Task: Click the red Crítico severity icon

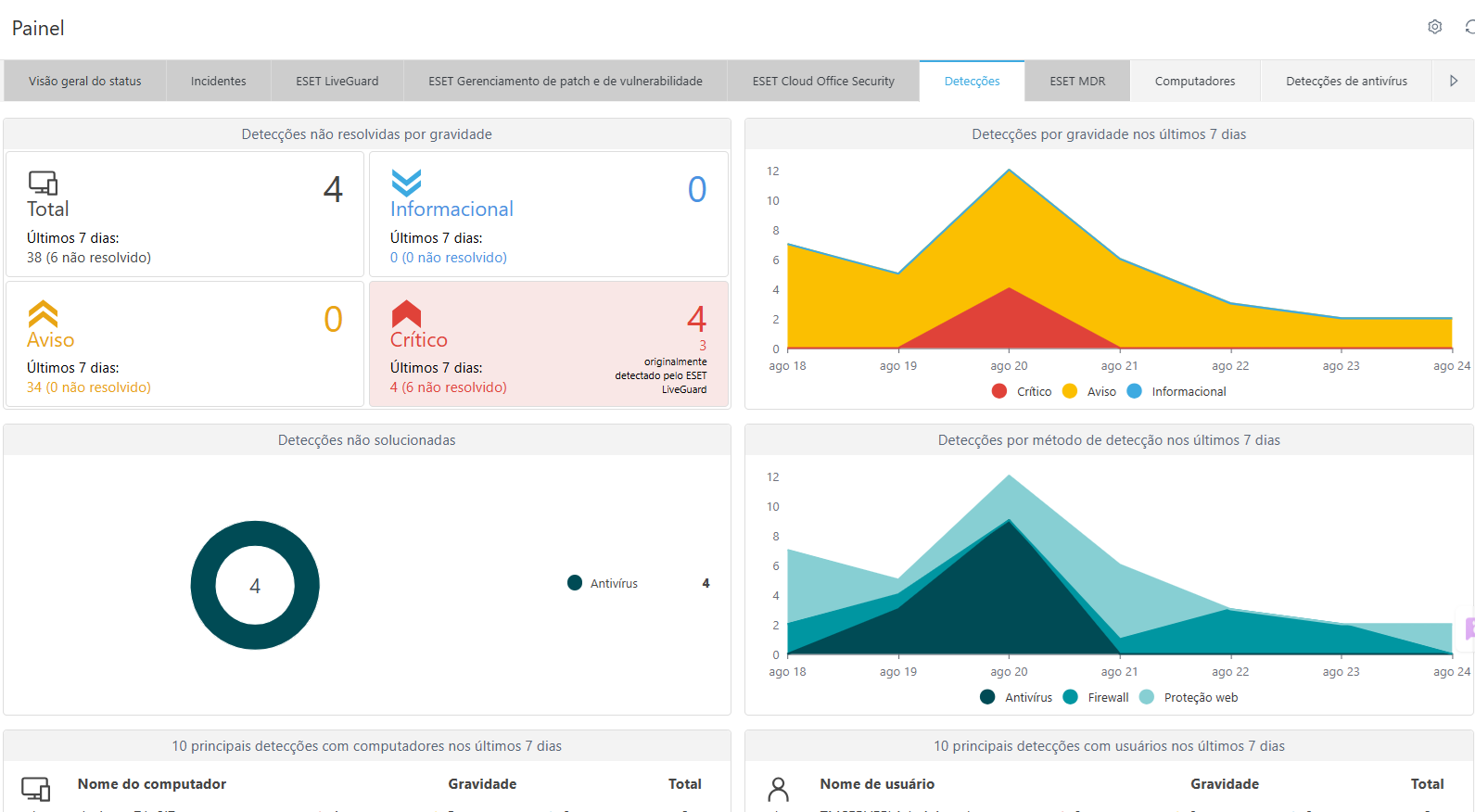Action: pyautogui.click(x=406, y=313)
